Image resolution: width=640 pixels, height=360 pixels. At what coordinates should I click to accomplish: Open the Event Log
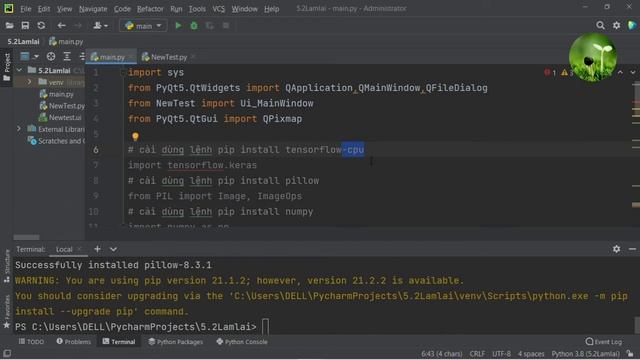604,342
